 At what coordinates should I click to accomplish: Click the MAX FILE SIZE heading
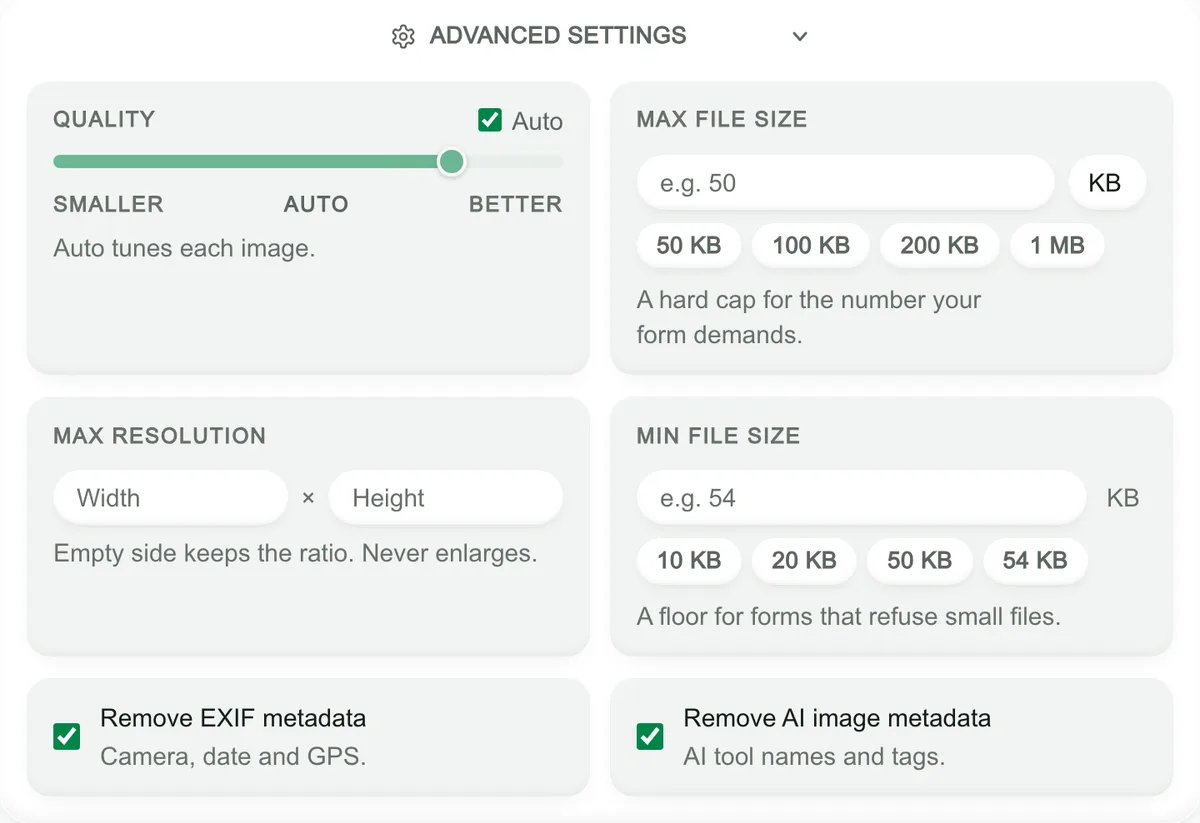point(722,119)
